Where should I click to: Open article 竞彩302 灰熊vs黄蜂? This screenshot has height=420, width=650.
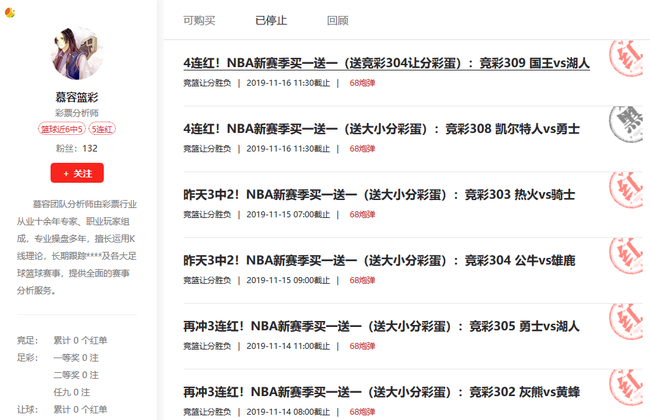382,392
